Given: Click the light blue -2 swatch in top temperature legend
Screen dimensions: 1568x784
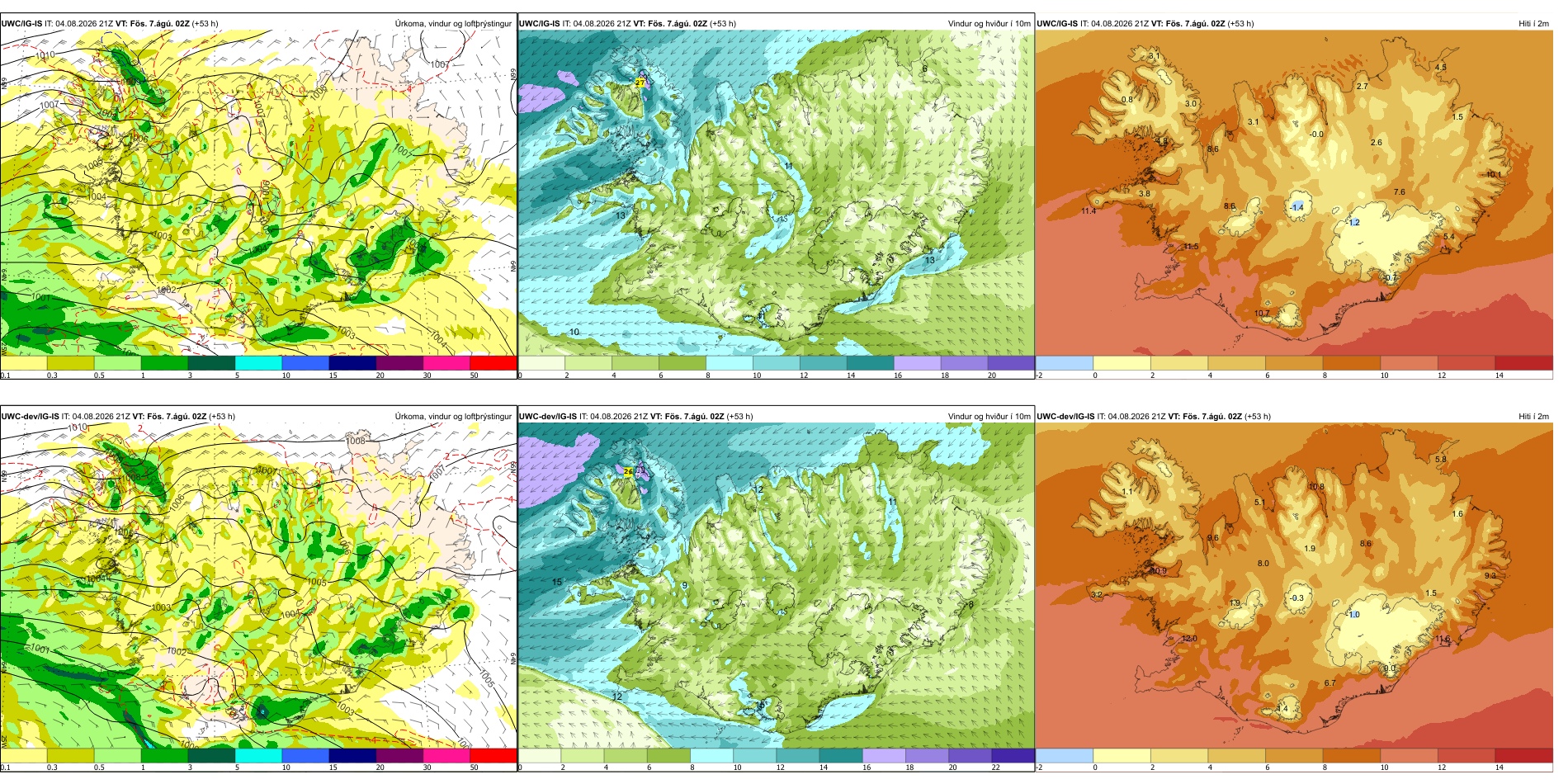Looking at the screenshot, I should point(1064,363).
